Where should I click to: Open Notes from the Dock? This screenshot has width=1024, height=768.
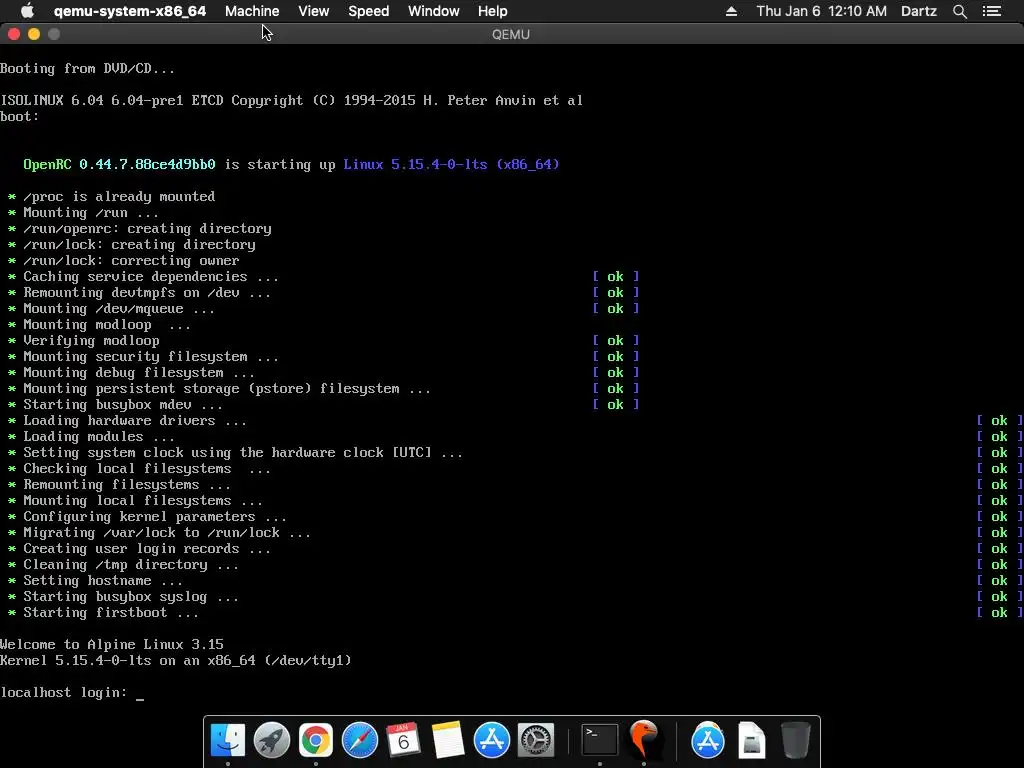pos(447,740)
